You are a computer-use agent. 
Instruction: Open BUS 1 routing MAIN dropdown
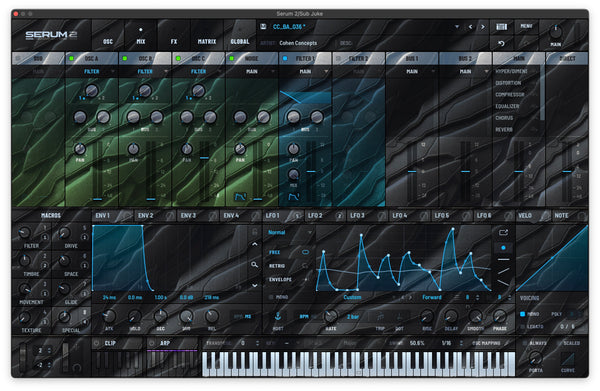tap(412, 72)
